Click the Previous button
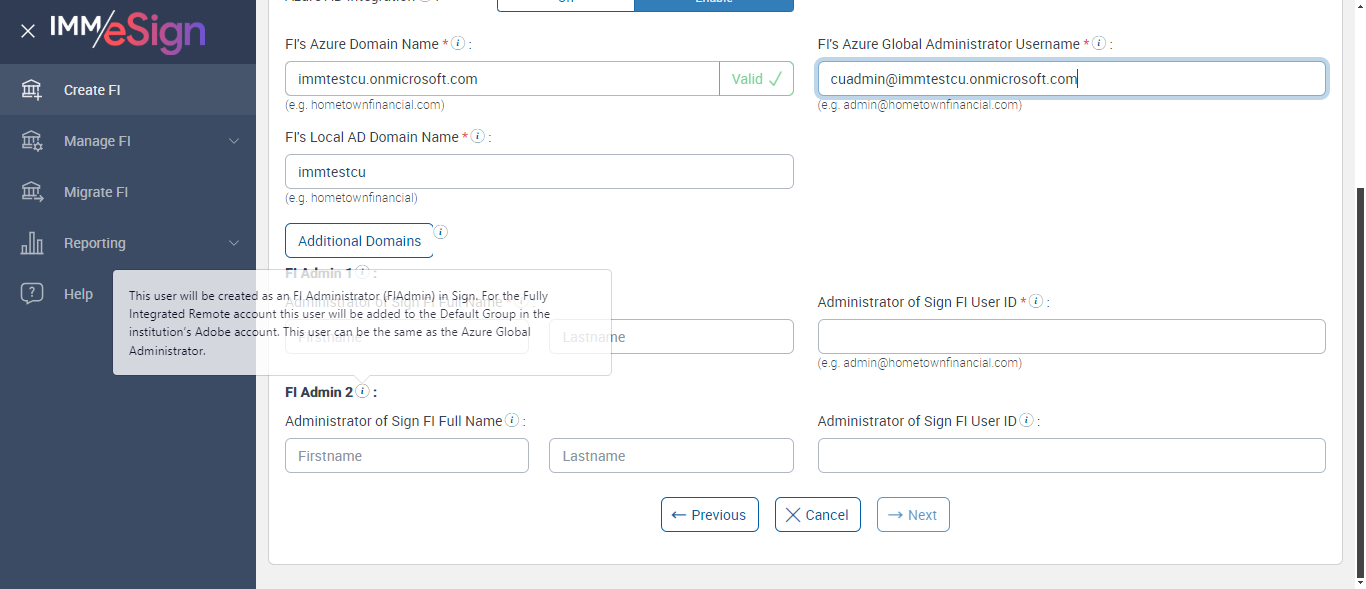The image size is (1366, 589). [710, 515]
